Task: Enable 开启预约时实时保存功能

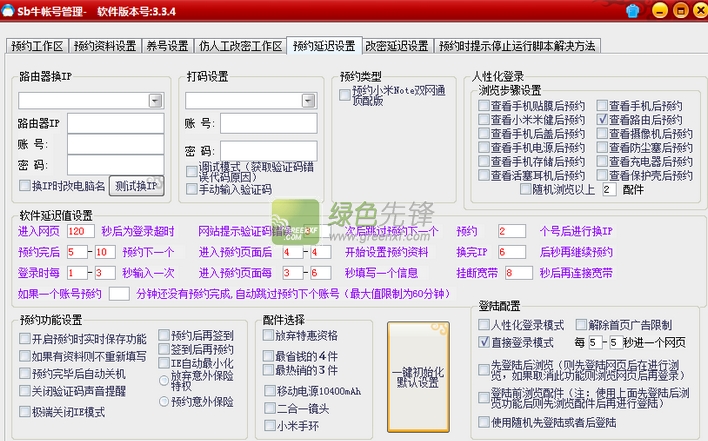Action: tap(25, 339)
